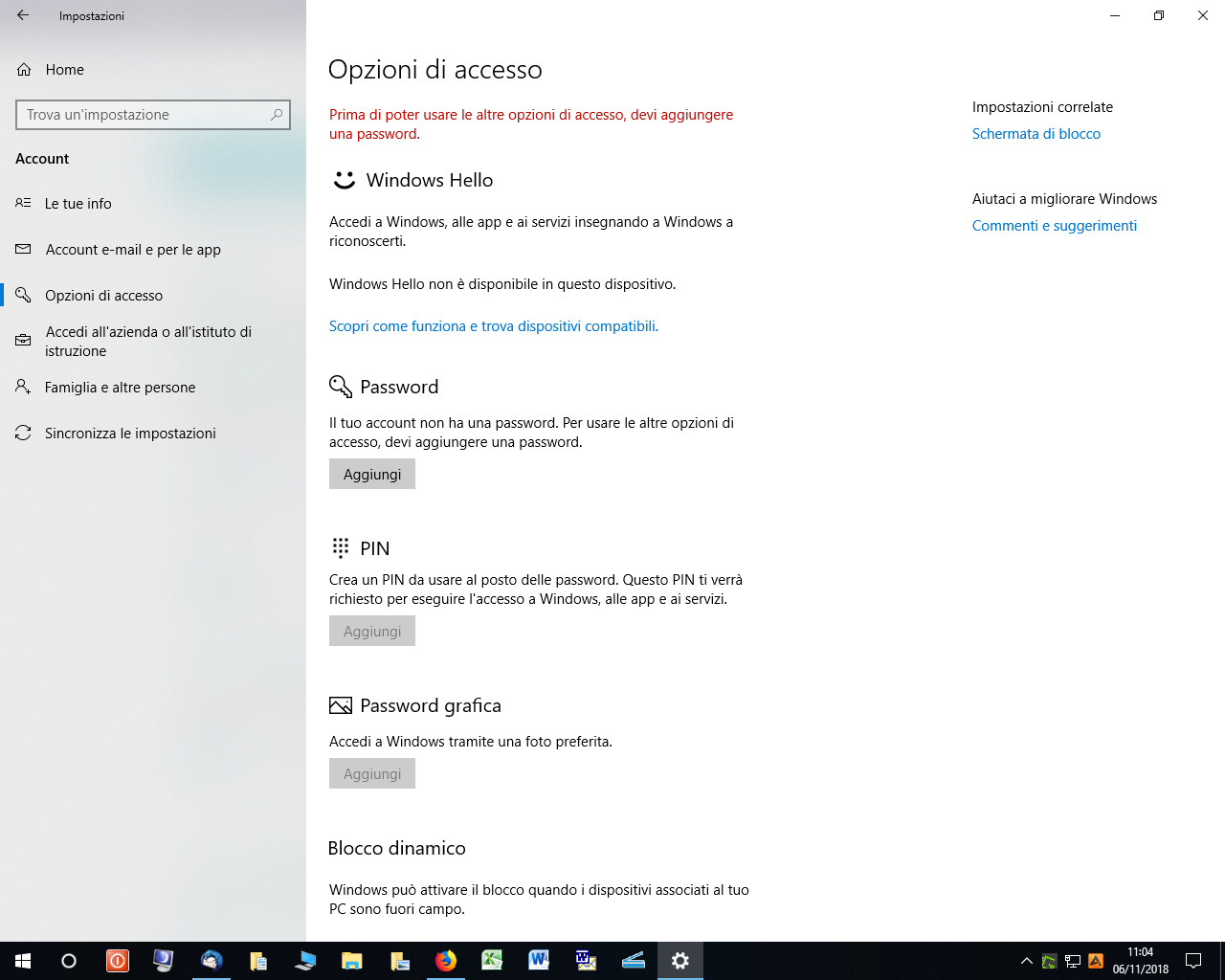Click Aggiungi under PIN section
1225x980 pixels.
[x=372, y=631]
